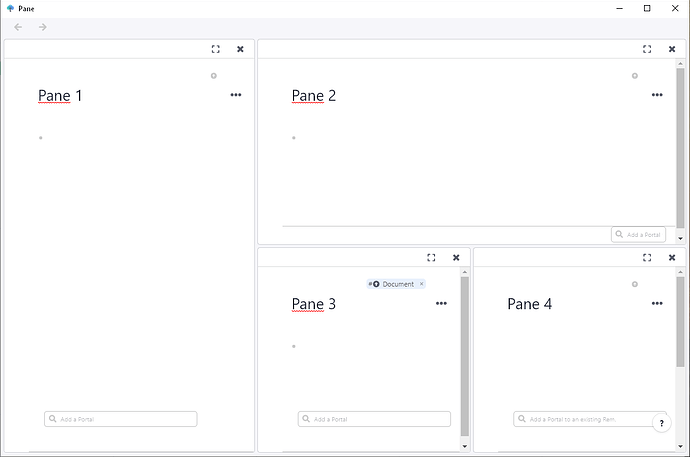Viewport: 690px width, 457px height.
Task: Expand Pane 4 to fullscreen
Action: pos(647,258)
